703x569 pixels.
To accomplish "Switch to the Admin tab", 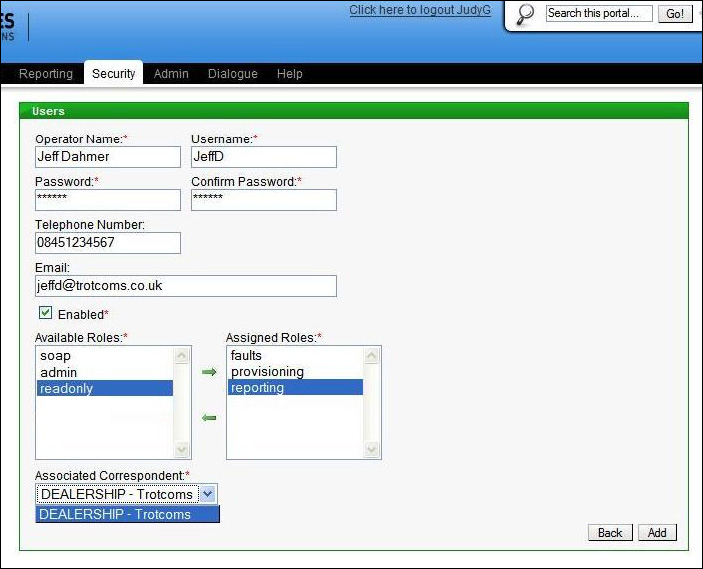I will 171,74.
